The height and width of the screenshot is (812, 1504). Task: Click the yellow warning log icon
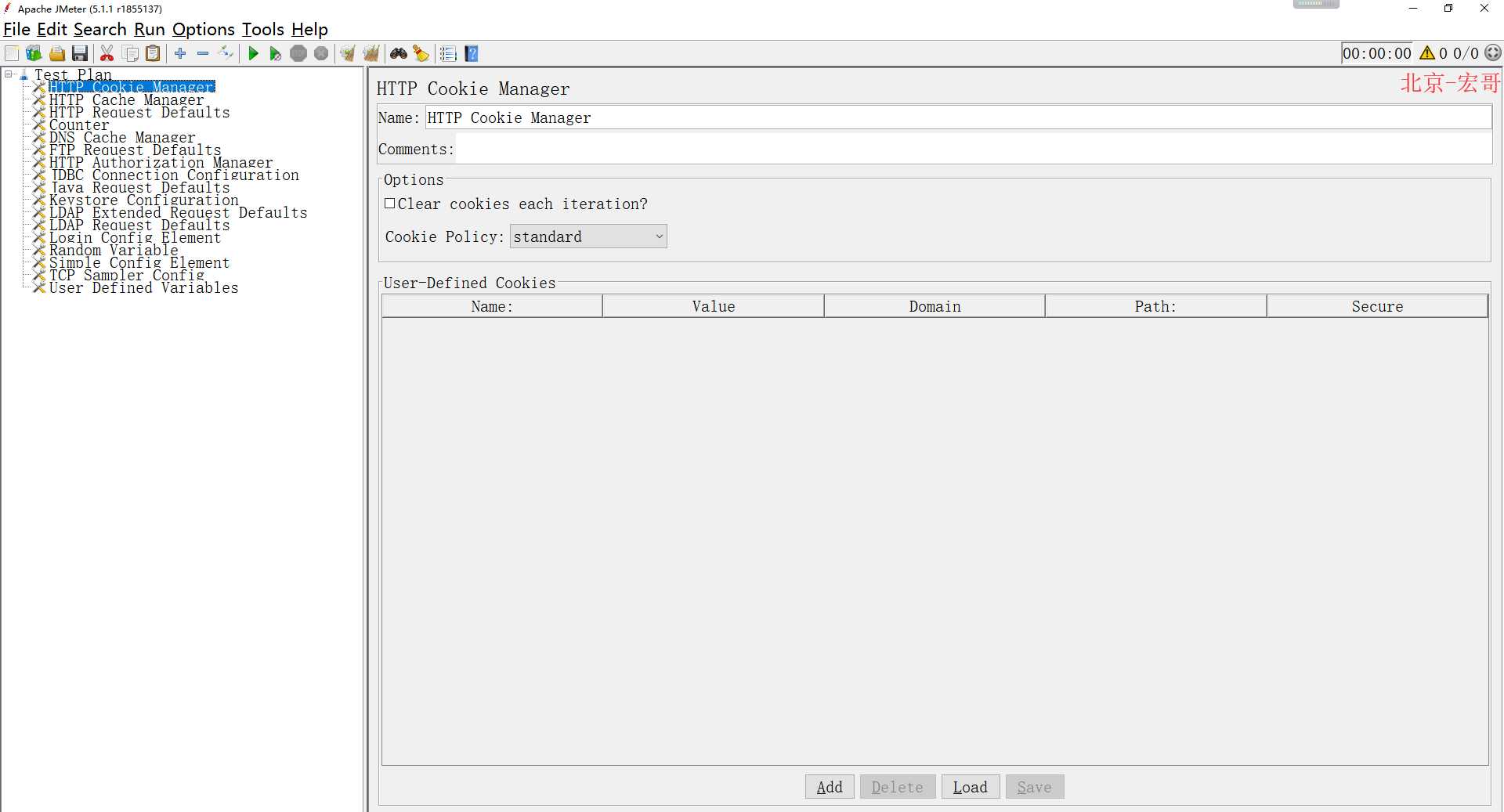pyautogui.click(x=1427, y=53)
